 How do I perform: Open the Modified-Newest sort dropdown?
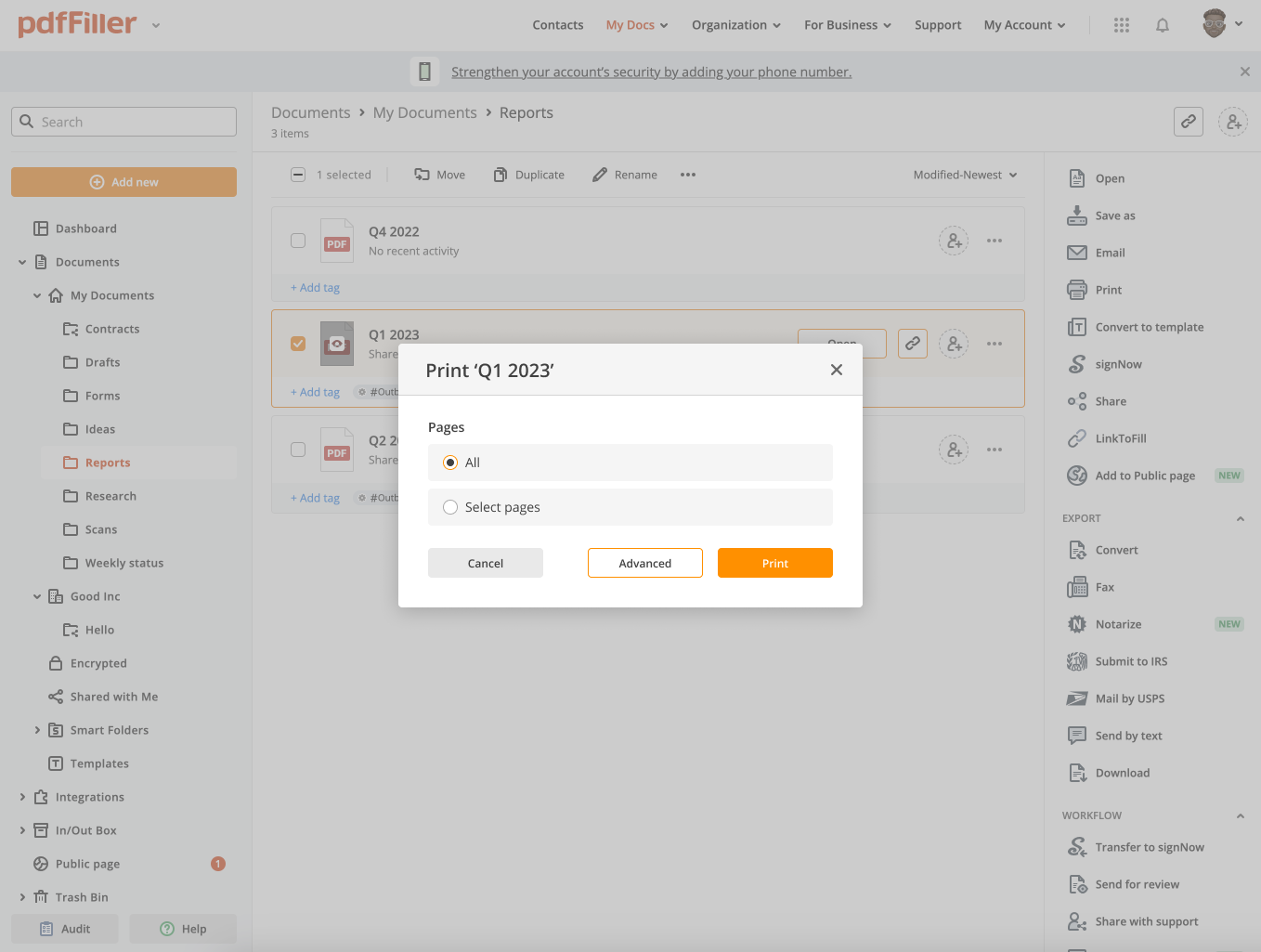pyautogui.click(x=965, y=175)
